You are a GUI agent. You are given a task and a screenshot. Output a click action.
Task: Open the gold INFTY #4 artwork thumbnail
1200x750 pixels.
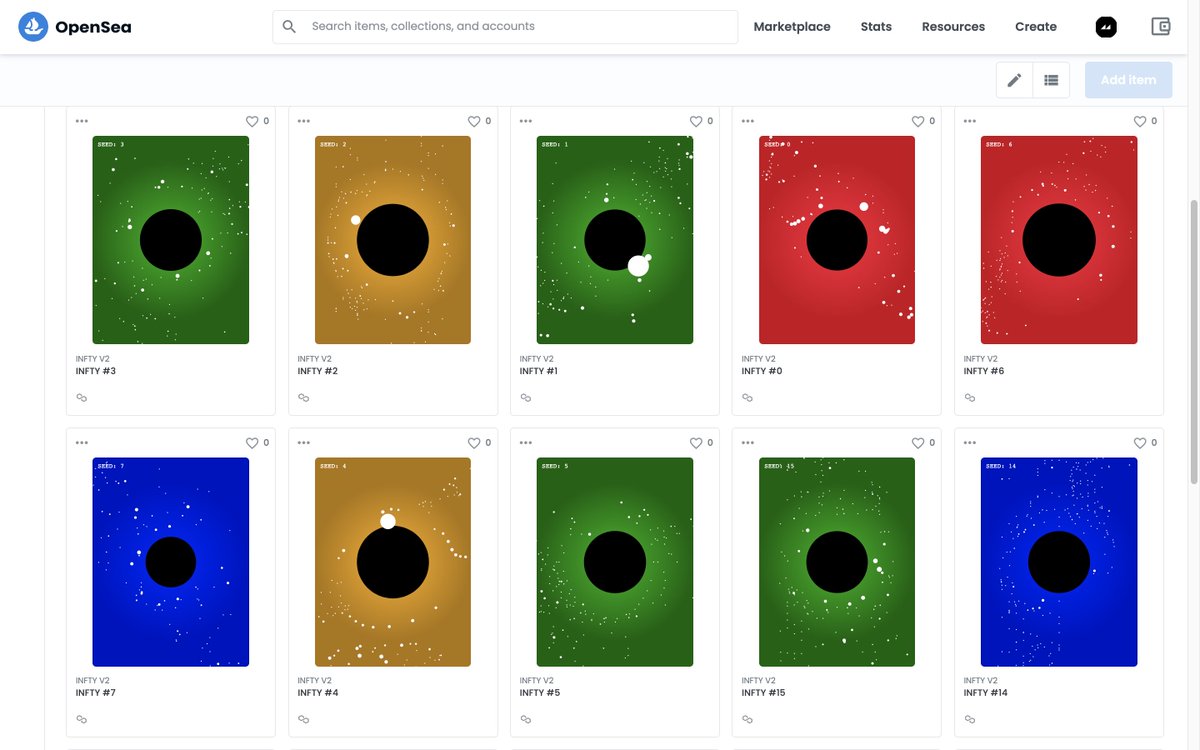(393, 562)
